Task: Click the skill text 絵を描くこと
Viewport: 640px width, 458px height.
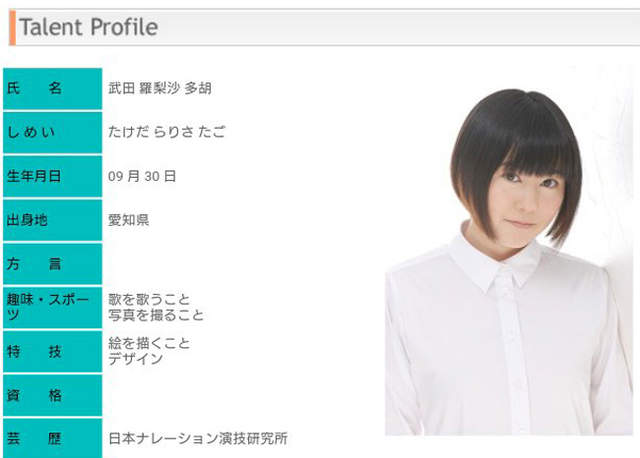Action: [149, 343]
